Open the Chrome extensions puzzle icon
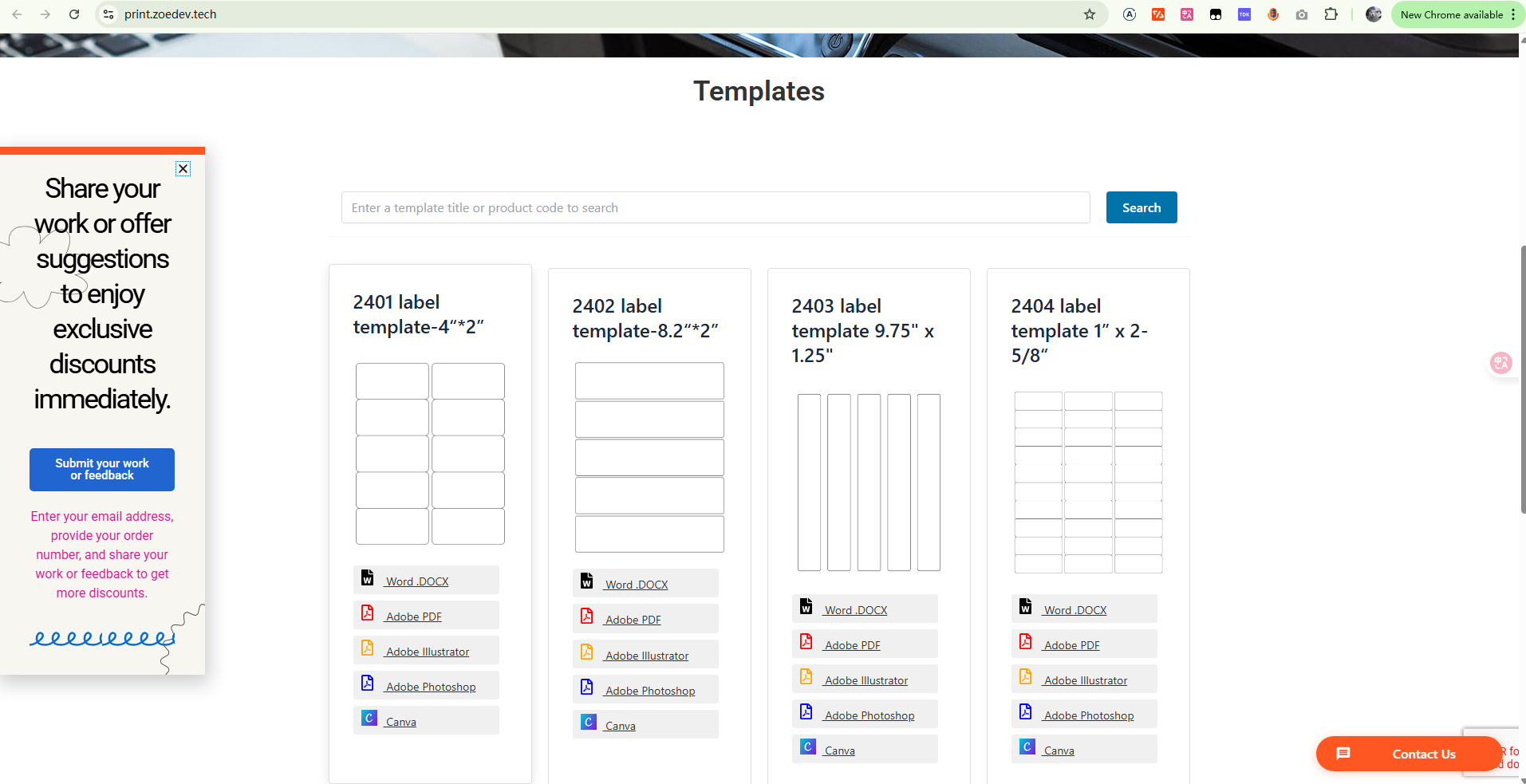Viewport: 1526px width, 784px height. (x=1331, y=14)
